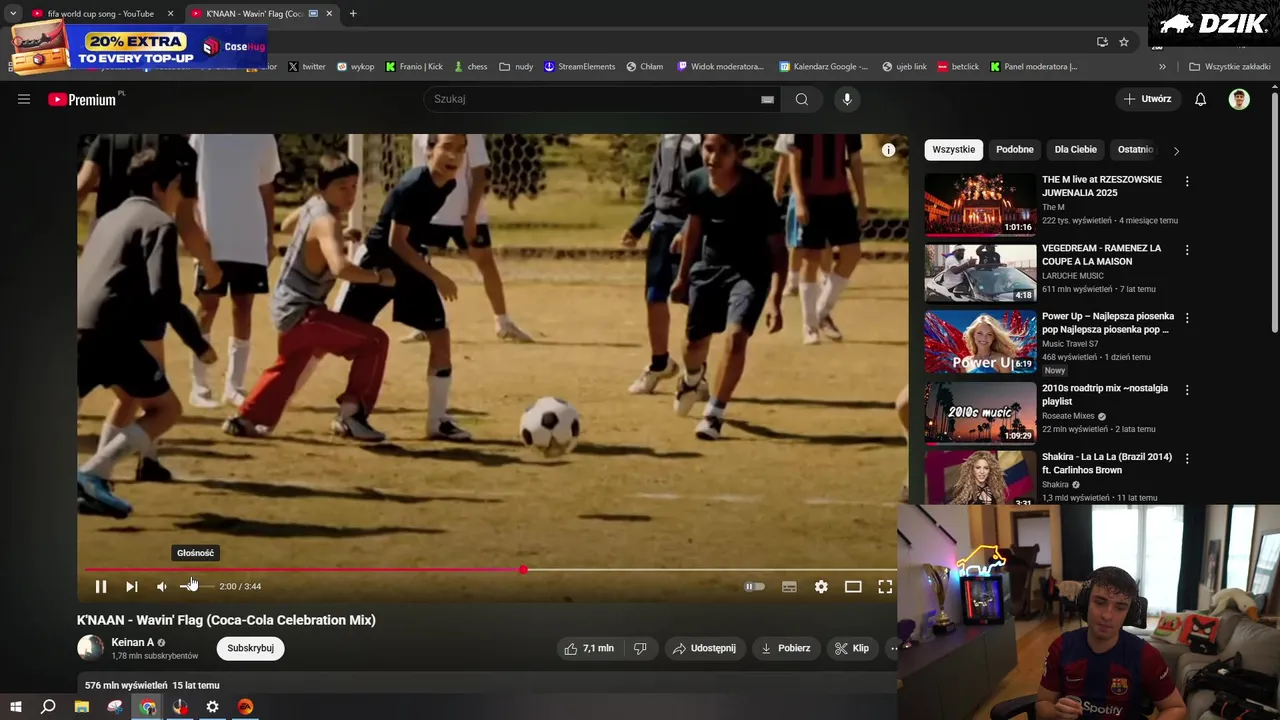This screenshot has width=1280, height=720.
Task: Click the Klip clip button
Action: point(852,648)
